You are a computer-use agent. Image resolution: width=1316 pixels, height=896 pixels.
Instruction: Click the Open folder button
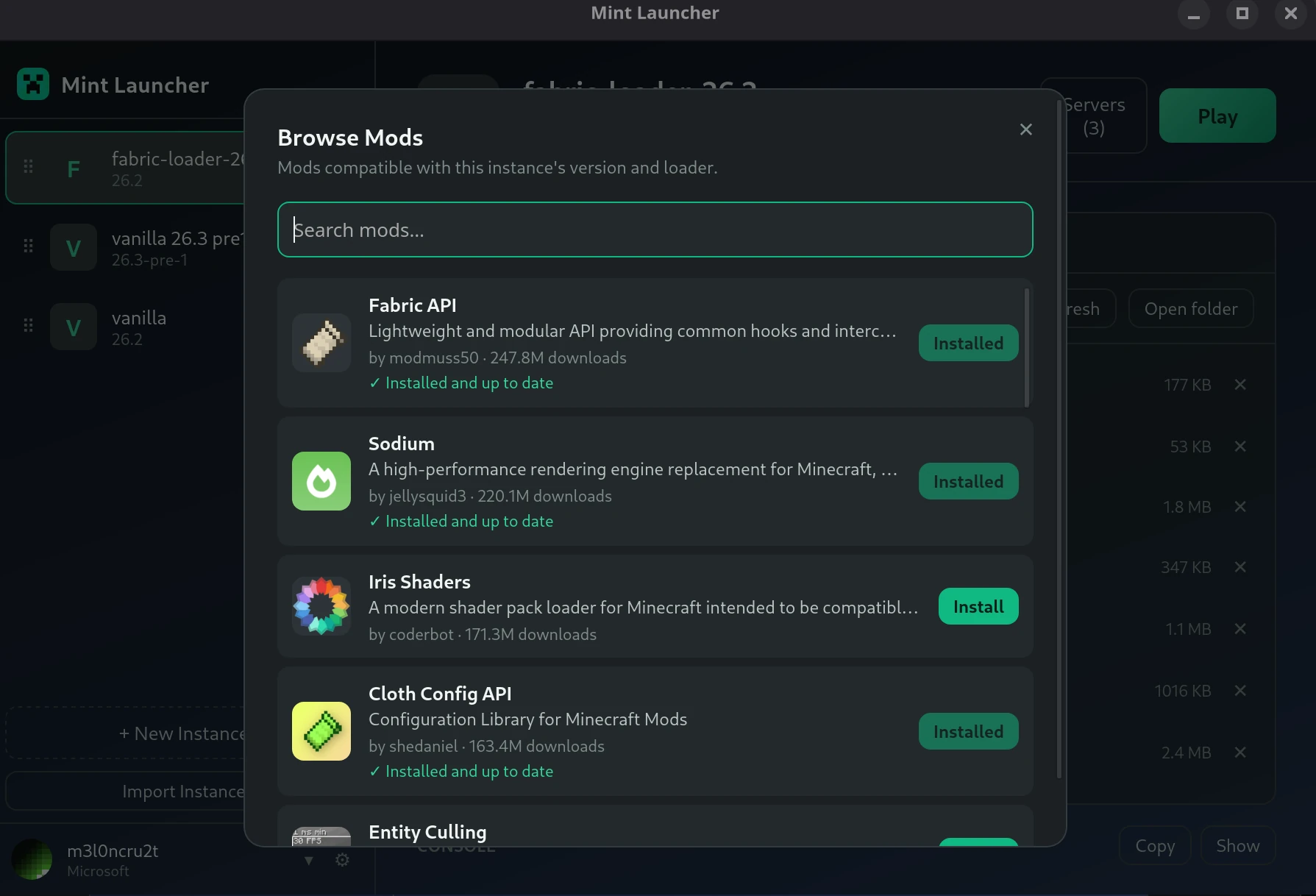(x=1191, y=308)
